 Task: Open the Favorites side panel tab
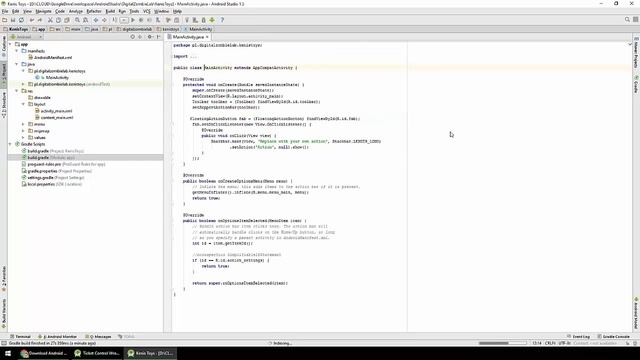pyautogui.click(x=4, y=279)
